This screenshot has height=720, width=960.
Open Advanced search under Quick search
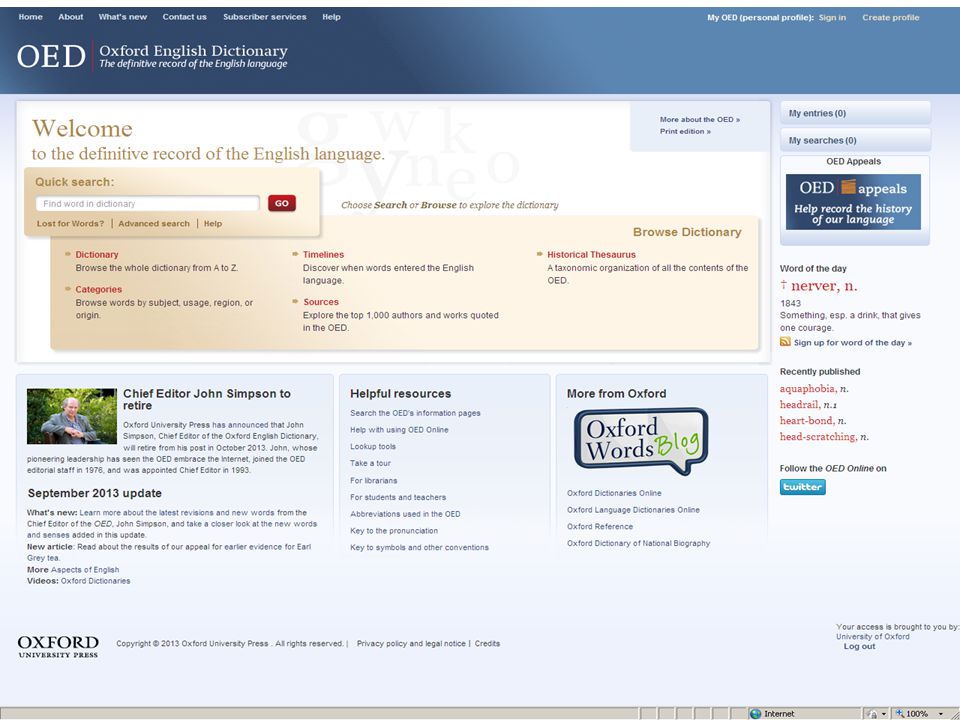pos(154,223)
